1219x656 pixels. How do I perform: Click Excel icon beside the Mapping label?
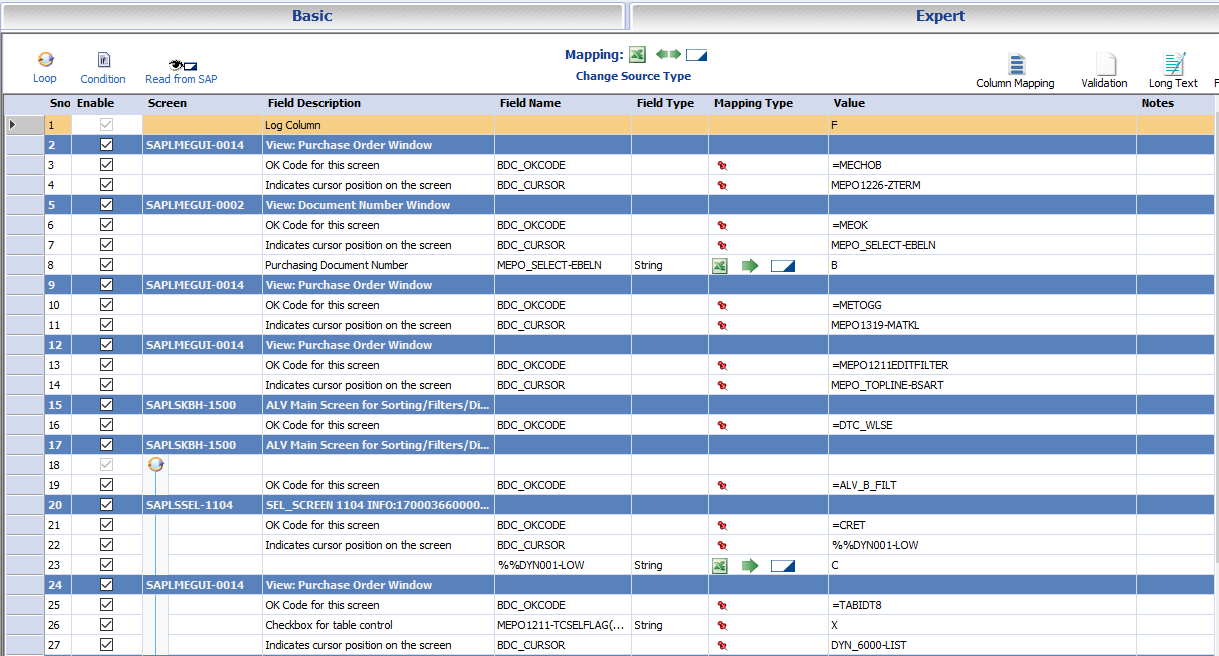click(x=638, y=55)
